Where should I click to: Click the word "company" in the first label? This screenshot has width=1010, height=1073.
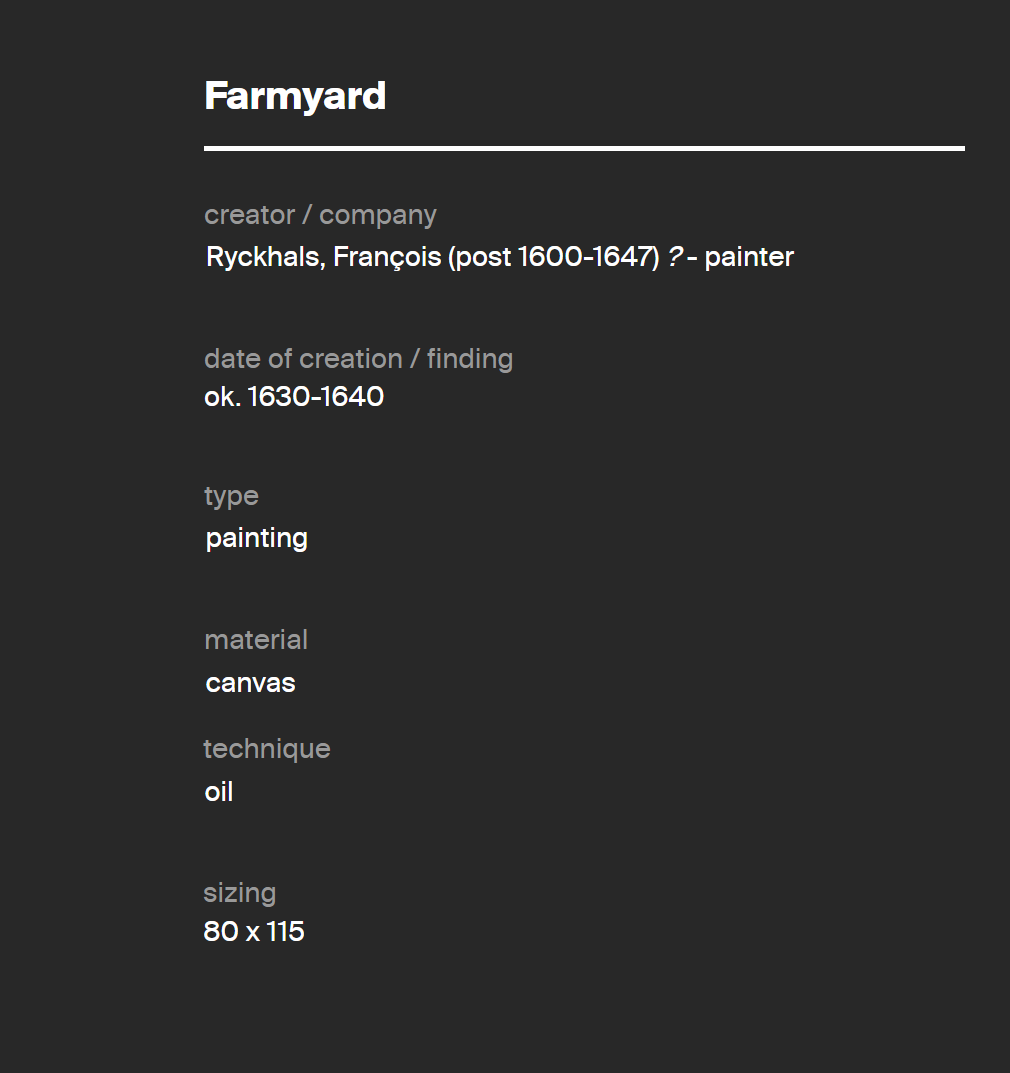pyautogui.click(x=378, y=216)
